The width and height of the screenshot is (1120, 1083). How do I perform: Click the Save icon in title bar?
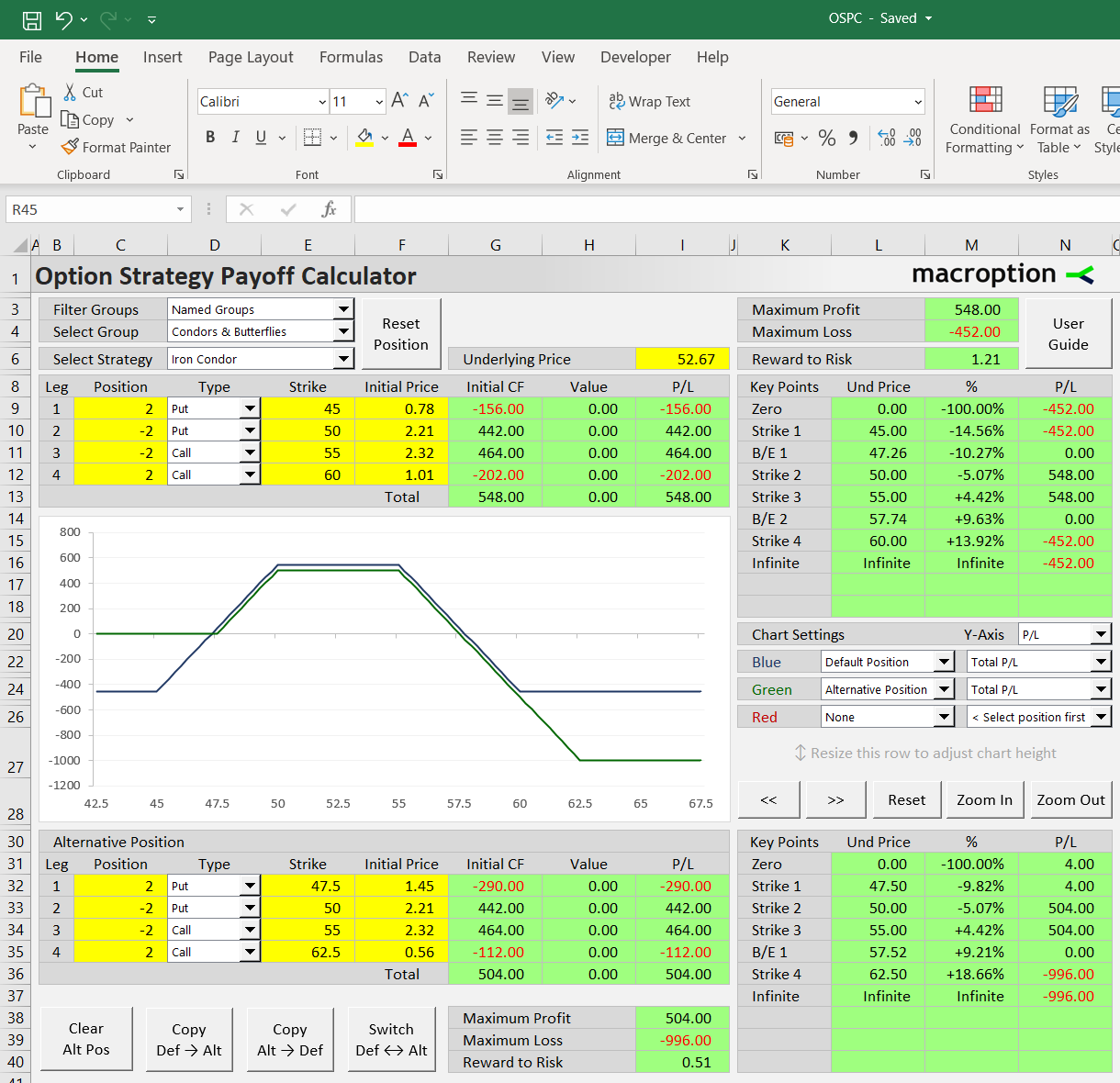pos(32,19)
